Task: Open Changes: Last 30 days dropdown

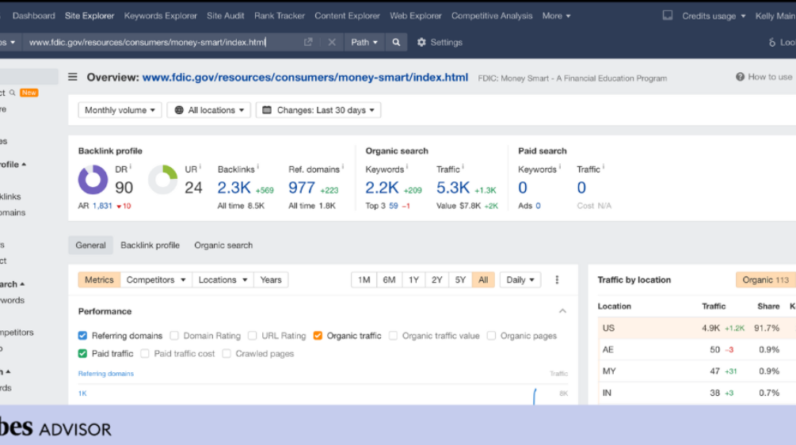Action: click(318, 110)
